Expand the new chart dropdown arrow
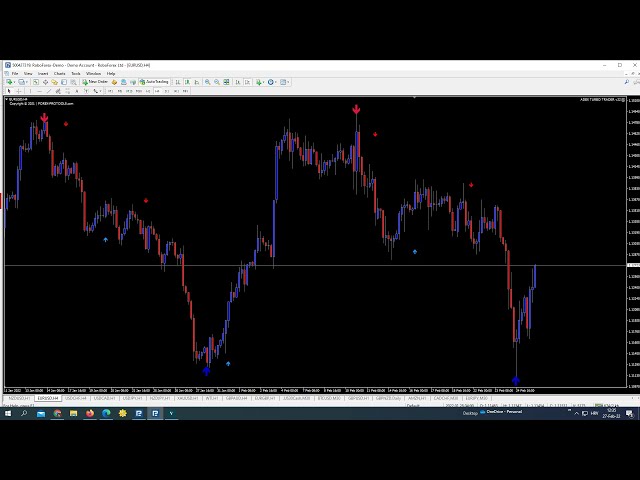The height and width of the screenshot is (480, 640). coord(15,82)
